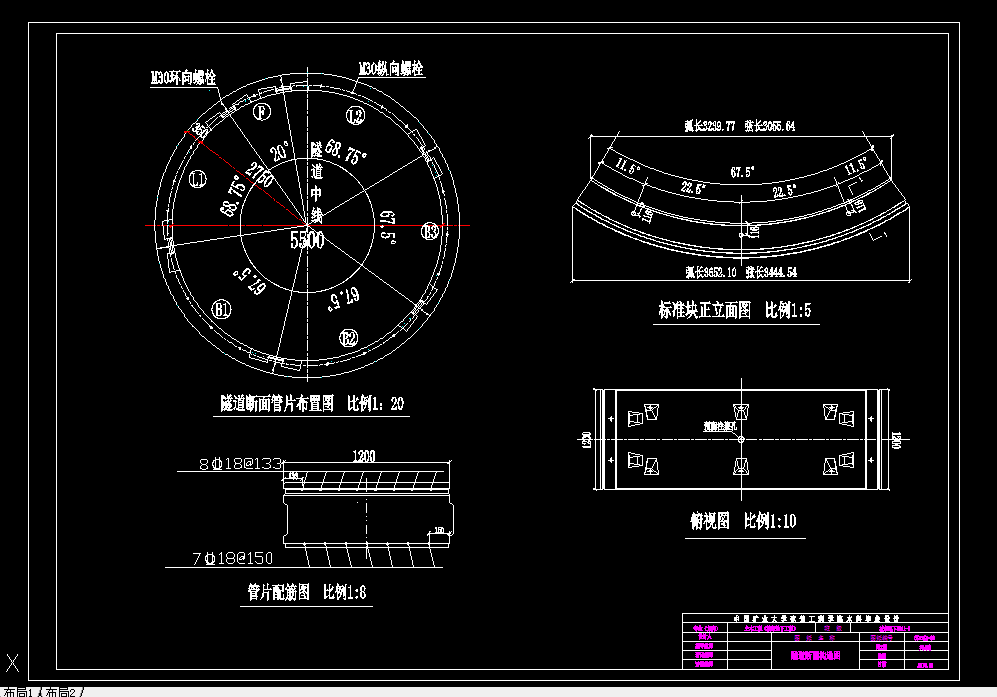The width and height of the screenshot is (997, 697).
Task: Select the 俯视图 比例1:10 title text
Action: pos(743,521)
